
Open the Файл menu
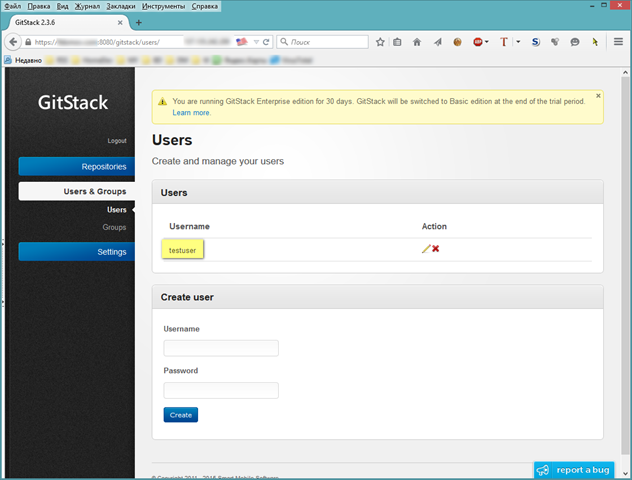coord(12,6)
